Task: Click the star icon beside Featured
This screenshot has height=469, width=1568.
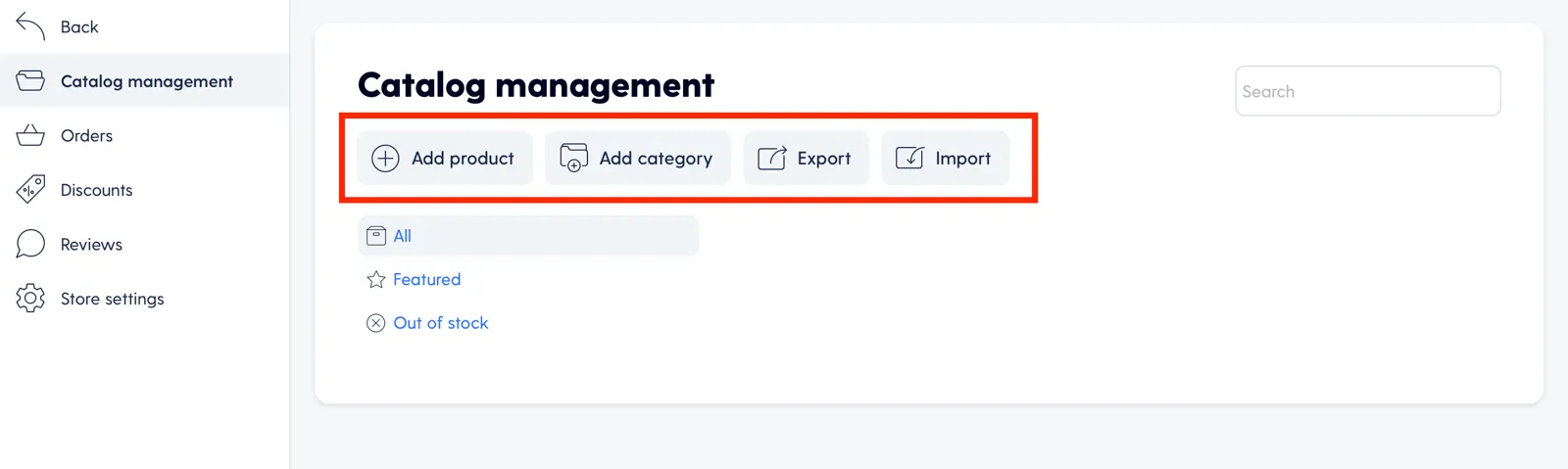Action: point(376,279)
